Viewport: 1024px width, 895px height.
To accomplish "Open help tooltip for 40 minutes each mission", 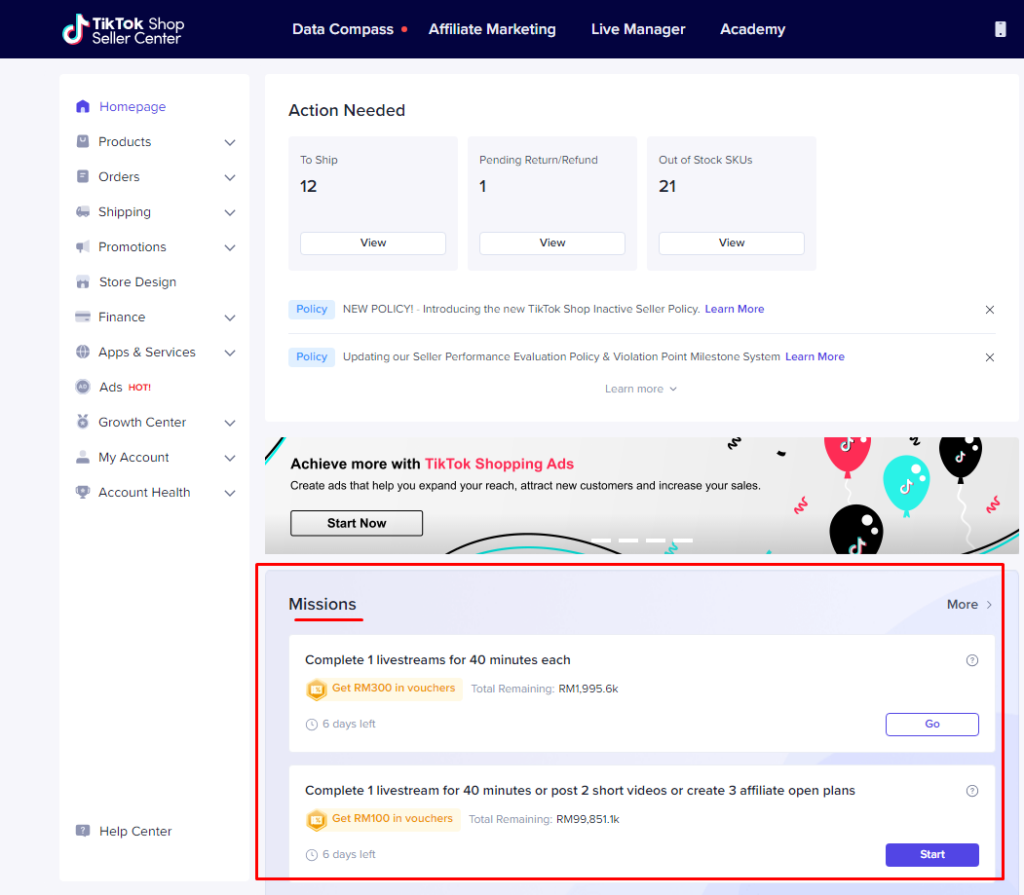I will (x=972, y=660).
